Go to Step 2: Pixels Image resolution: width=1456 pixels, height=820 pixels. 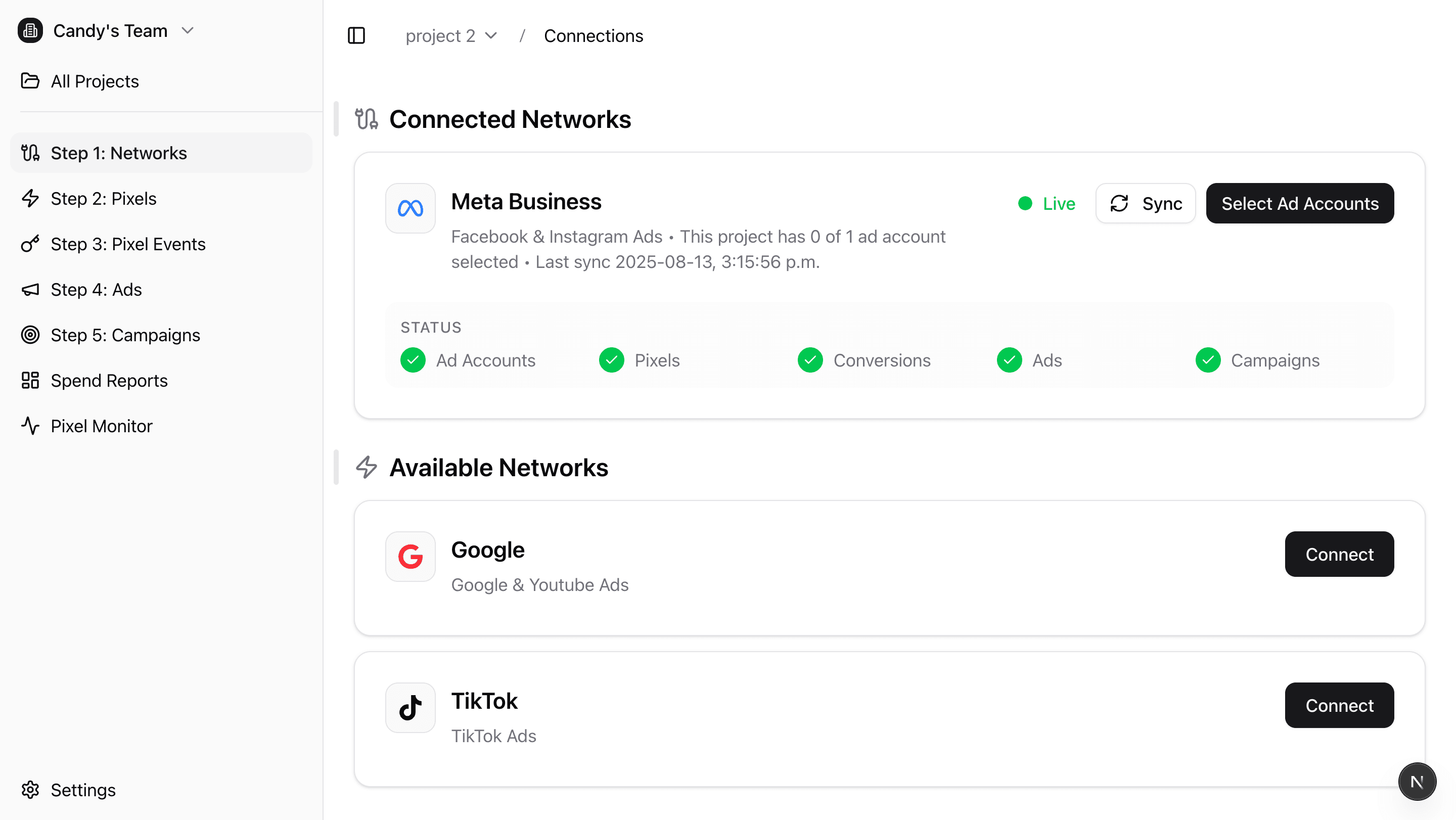104,198
